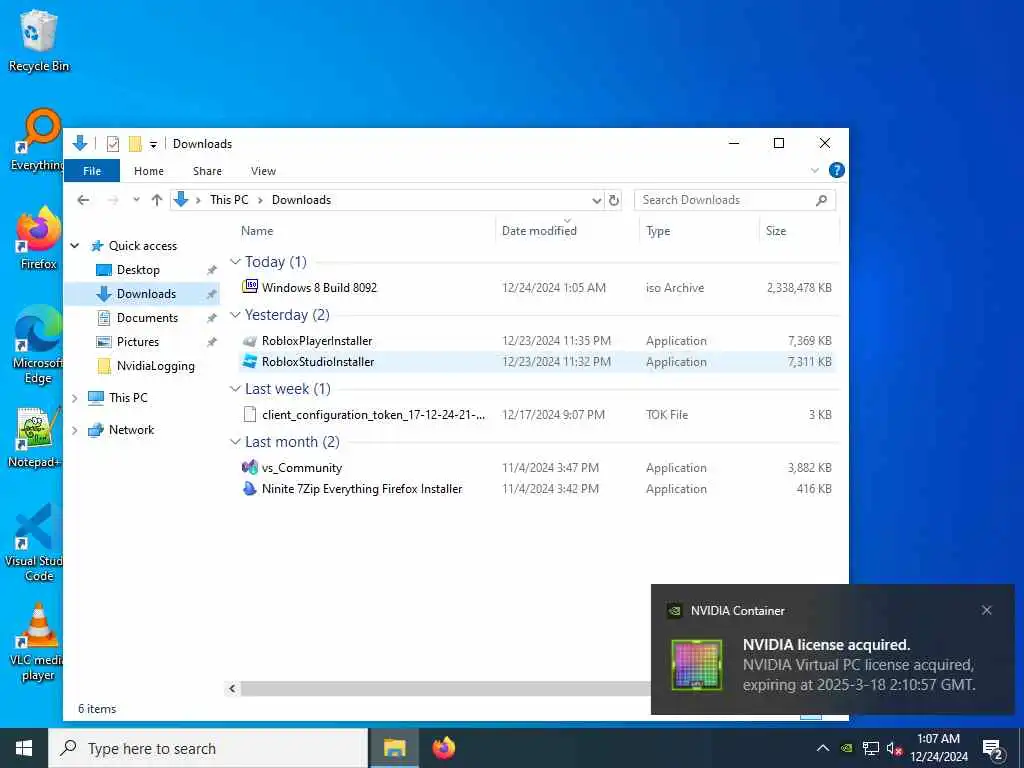Open the Customize Quick Access Toolbar dropdown
Viewport: 1024px width, 768px height.
point(153,144)
